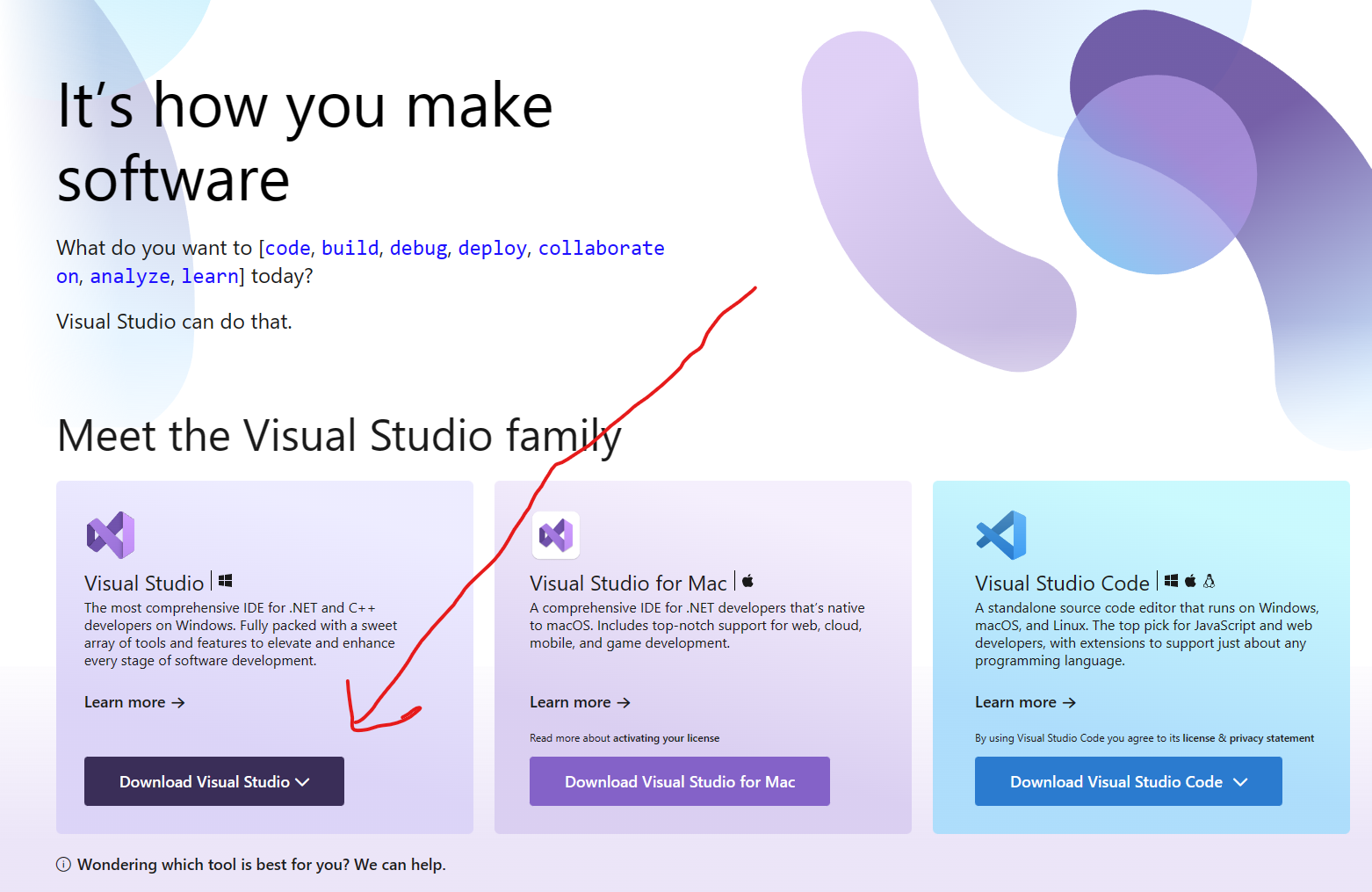1372x892 pixels.
Task: Open the privacy statement link
Action: click(x=1272, y=738)
